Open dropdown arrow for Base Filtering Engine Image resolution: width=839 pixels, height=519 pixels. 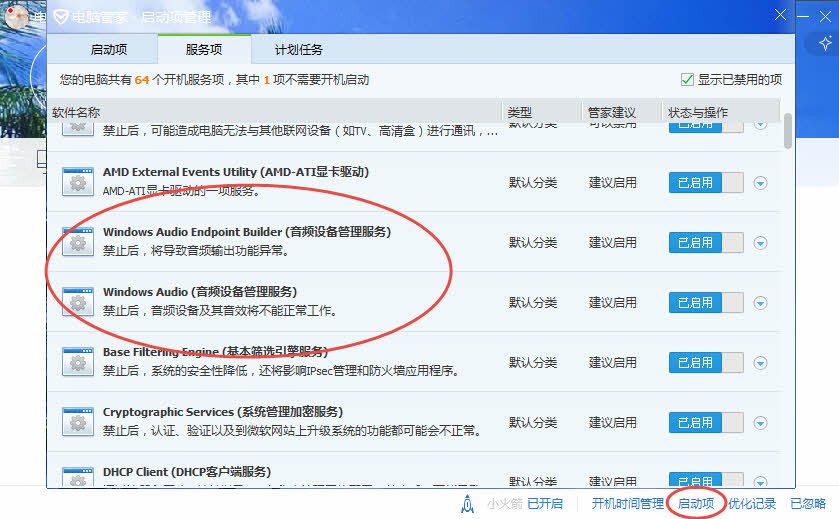coord(760,363)
